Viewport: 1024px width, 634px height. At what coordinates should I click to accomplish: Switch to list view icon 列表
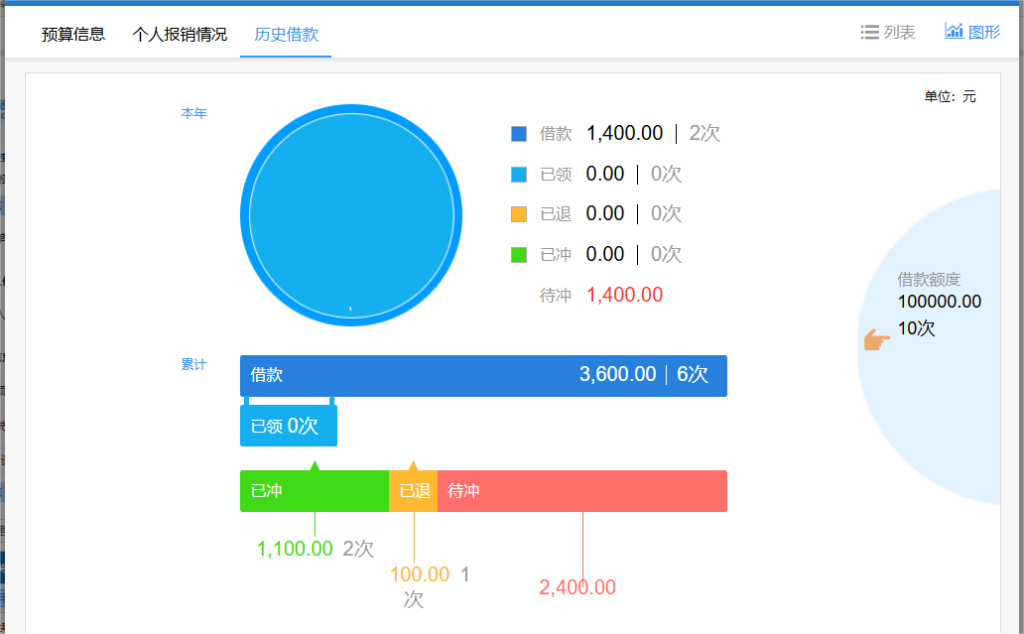coord(887,32)
